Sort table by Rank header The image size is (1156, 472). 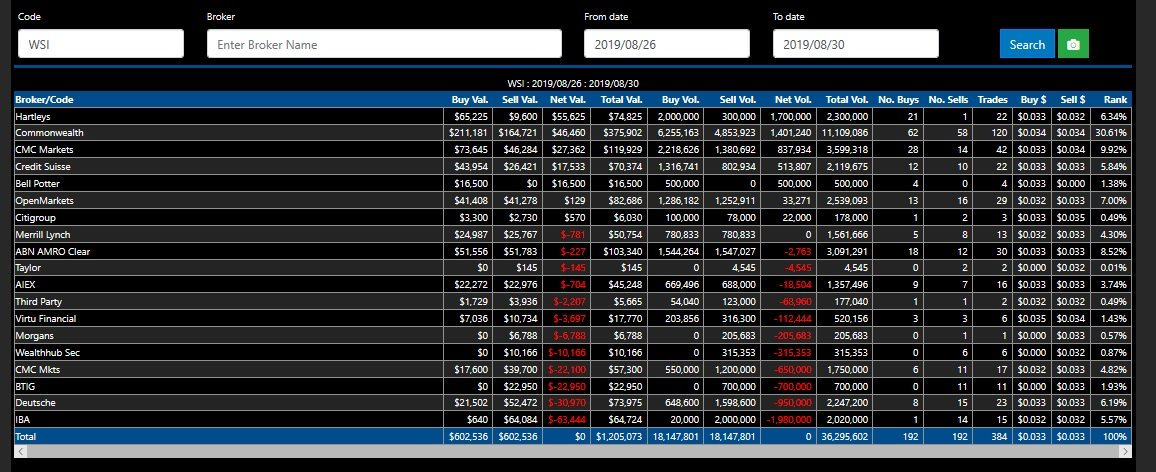(x=1115, y=100)
